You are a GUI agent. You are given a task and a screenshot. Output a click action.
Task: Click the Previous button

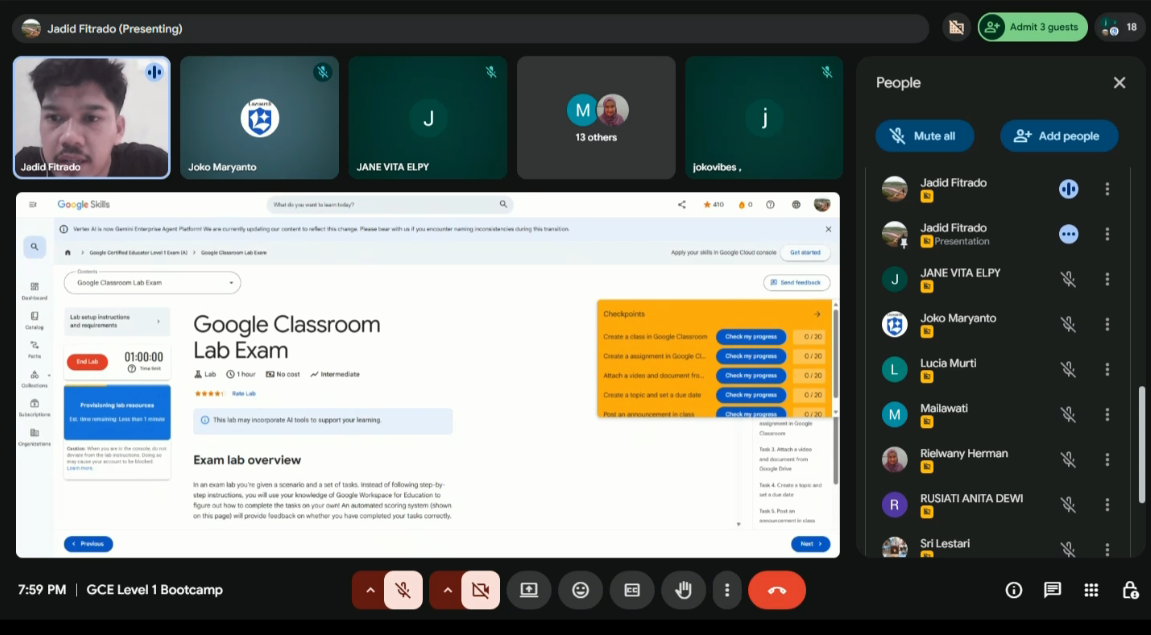(x=88, y=544)
